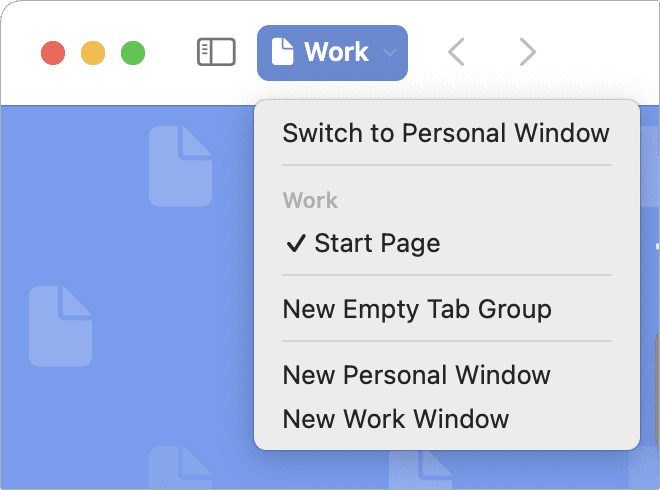Open a New Work Window
The width and height of the screenshot is (660, 490).
[396, 419]
